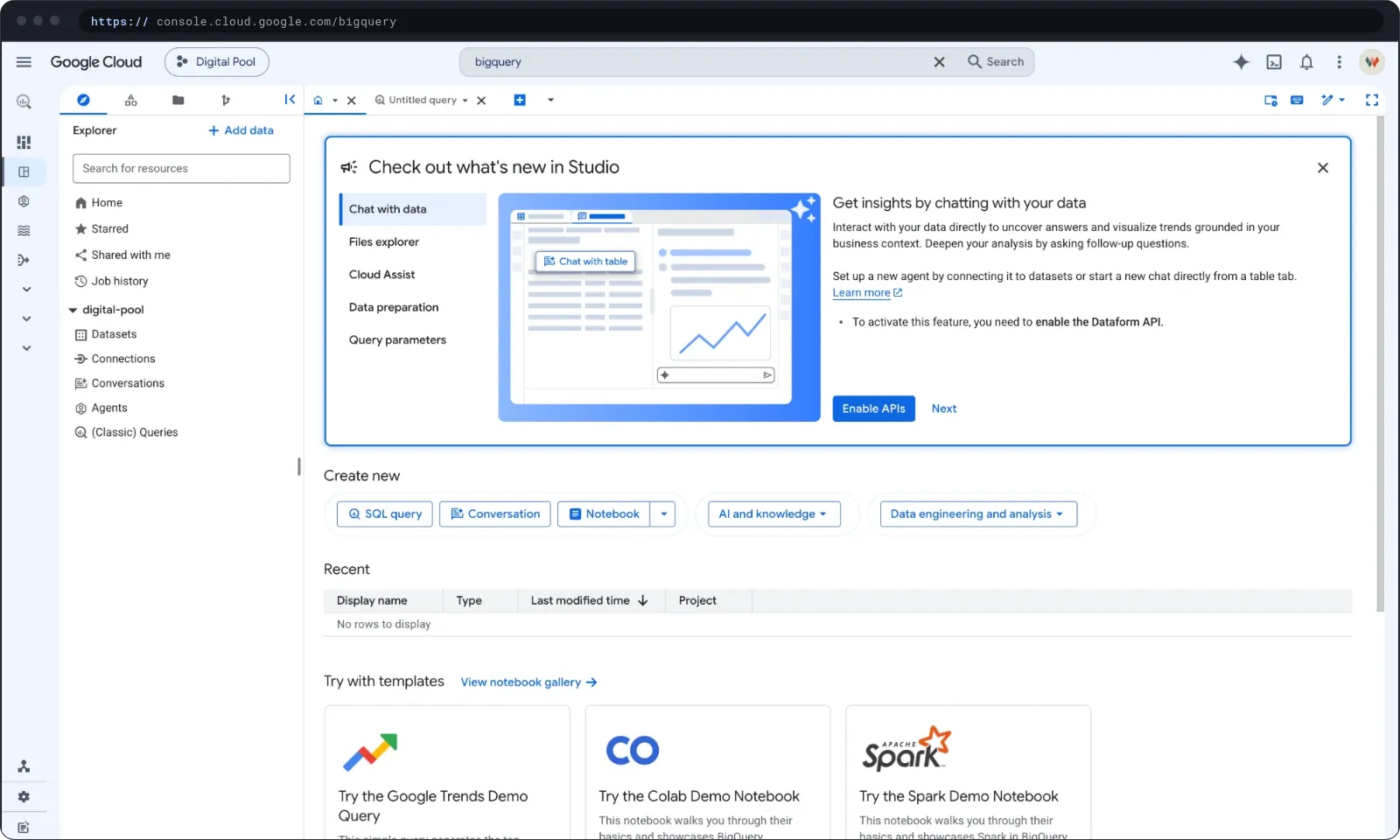Open the settings gear in left rail

coord(24,797)
